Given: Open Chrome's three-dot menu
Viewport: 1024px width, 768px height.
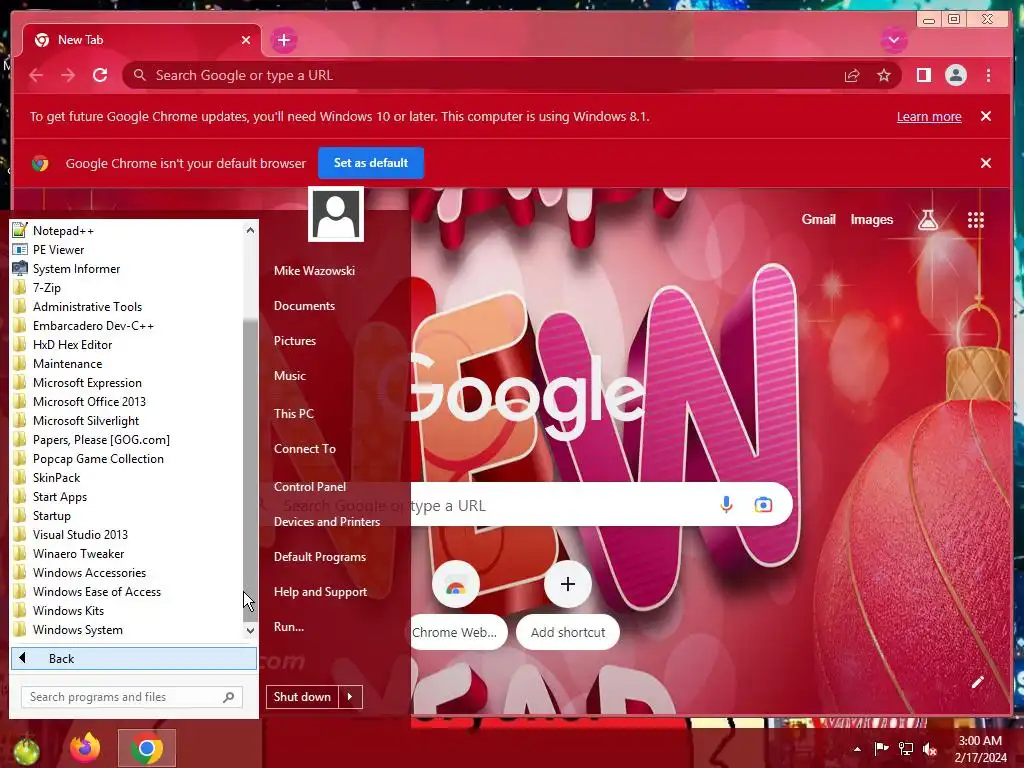Looking at the screenshot, I should (x=988, y=75).
